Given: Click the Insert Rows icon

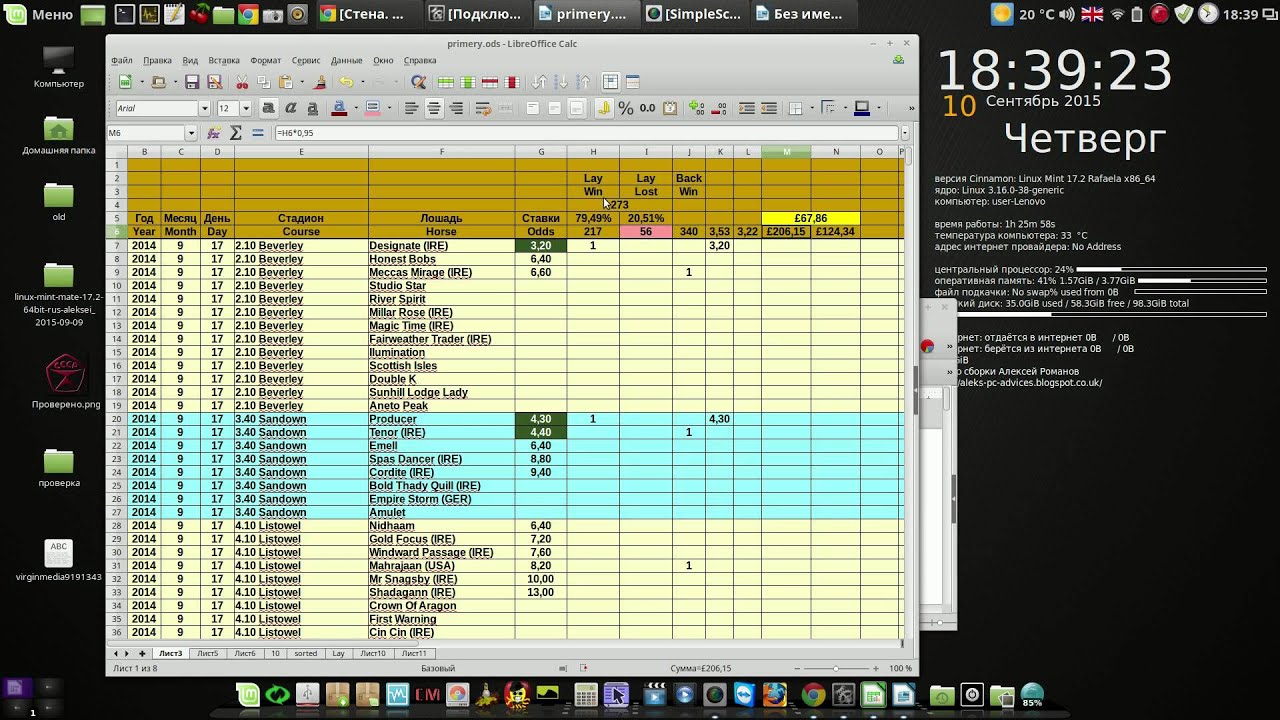Looking at the screenshot, I should pos(446,82).
